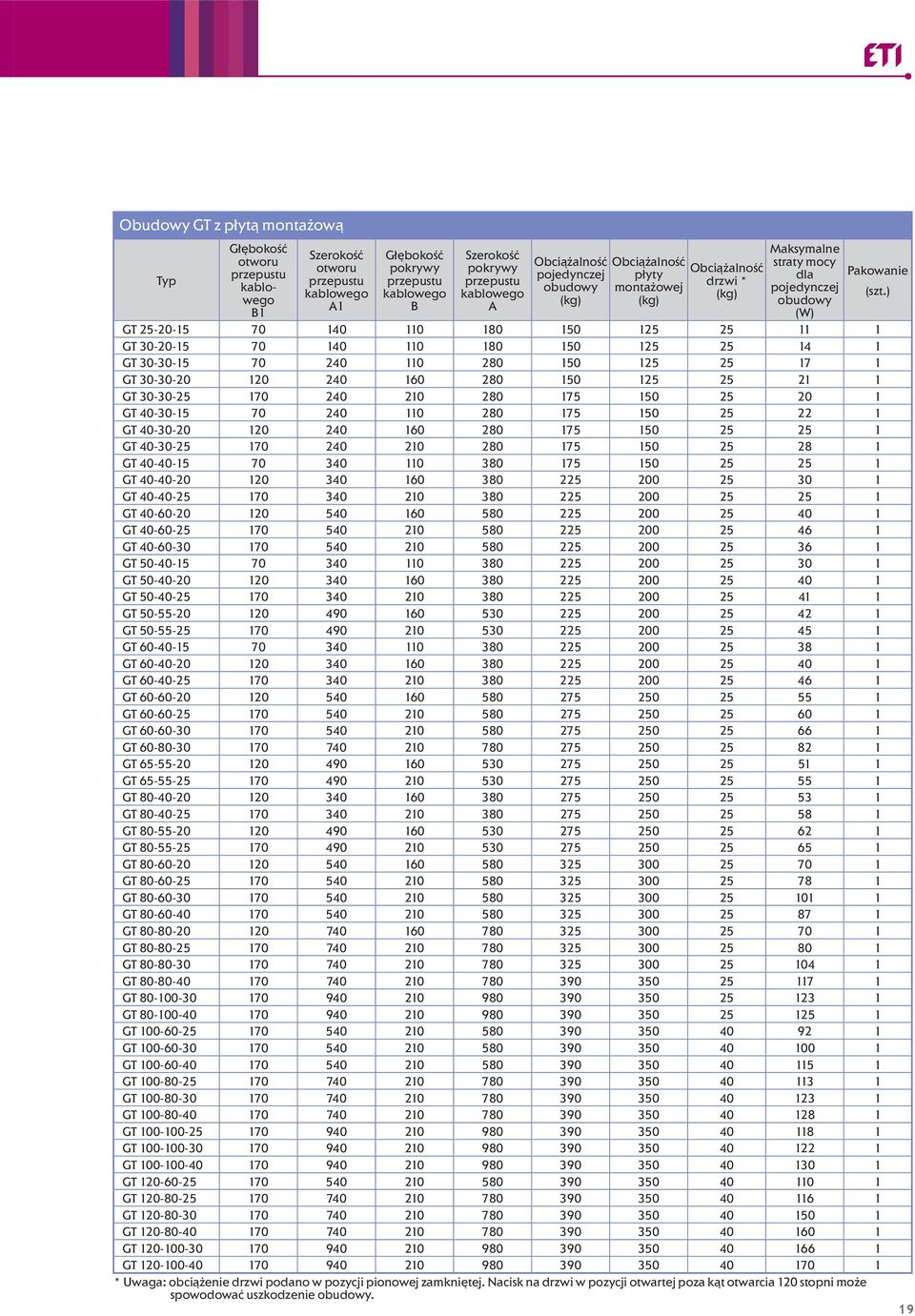Click the ETI logo
Image resolution: width=915 pixels, height=1316 pixels.
coord(883,55)
